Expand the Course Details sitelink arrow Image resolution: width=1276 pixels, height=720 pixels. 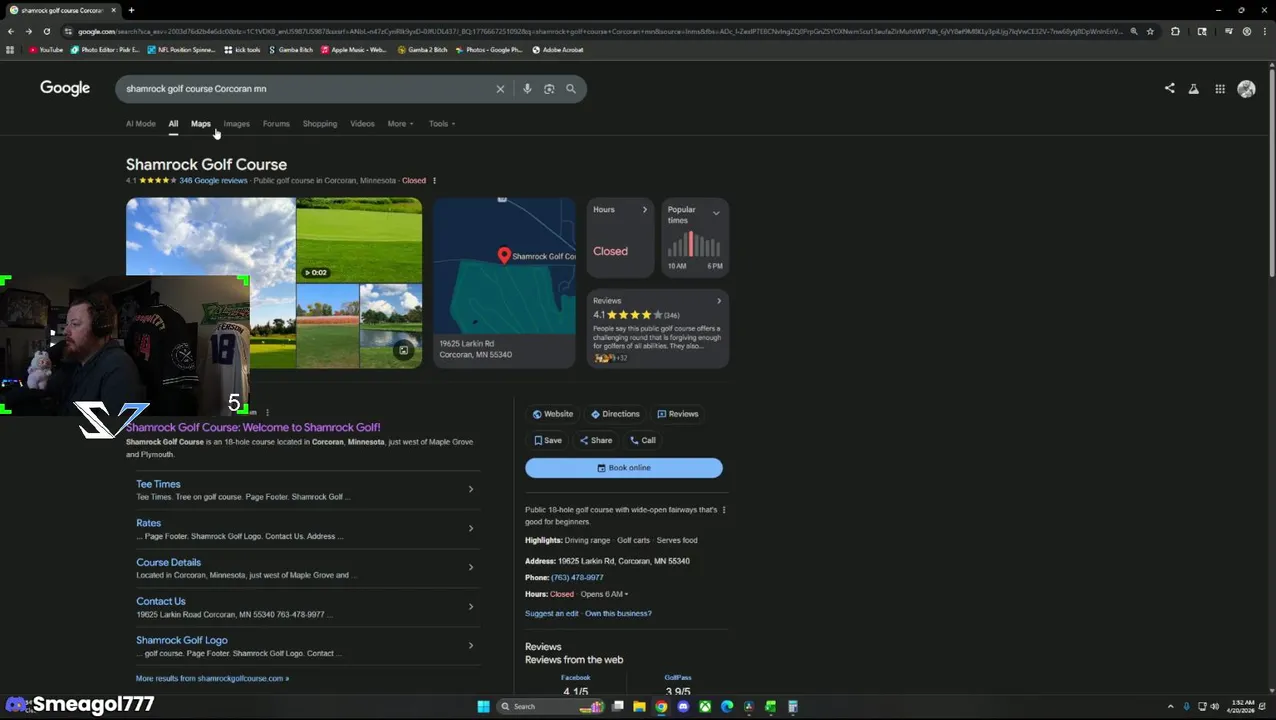[471, 567]
